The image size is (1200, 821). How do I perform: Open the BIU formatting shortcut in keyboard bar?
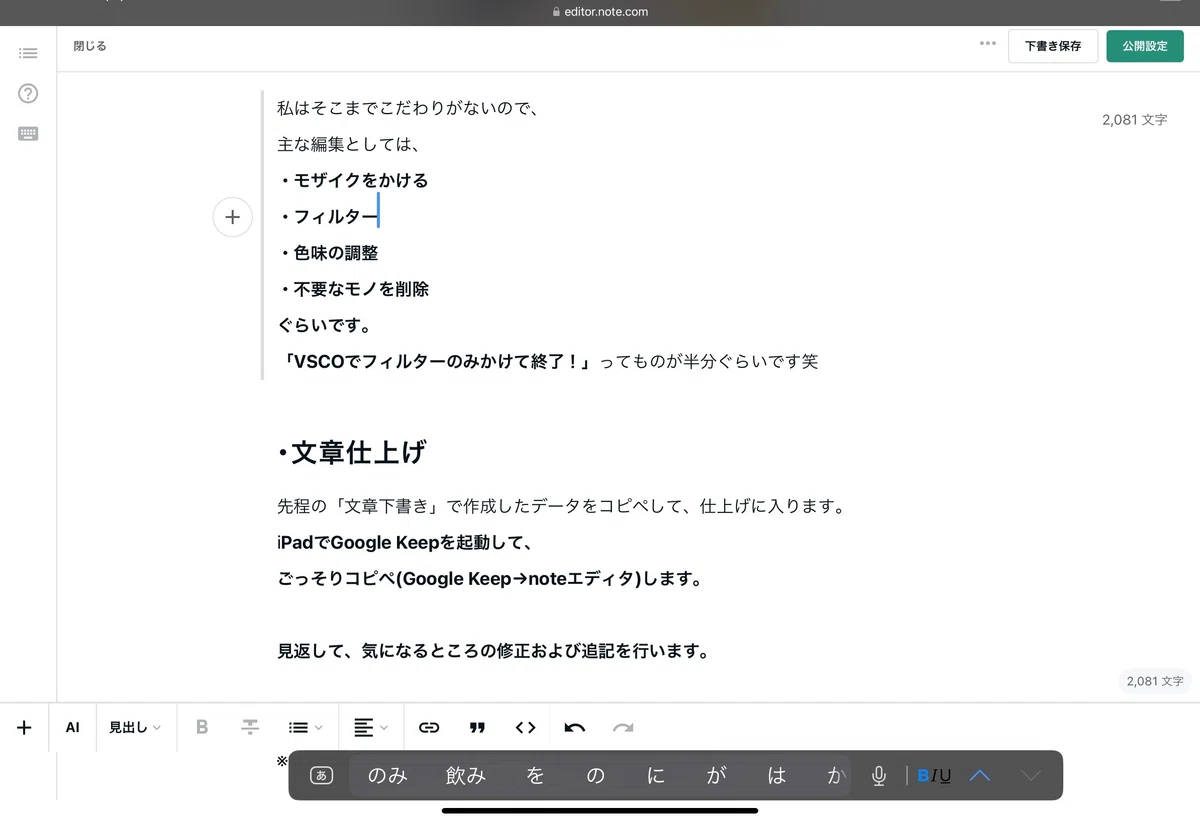[934, 775]
